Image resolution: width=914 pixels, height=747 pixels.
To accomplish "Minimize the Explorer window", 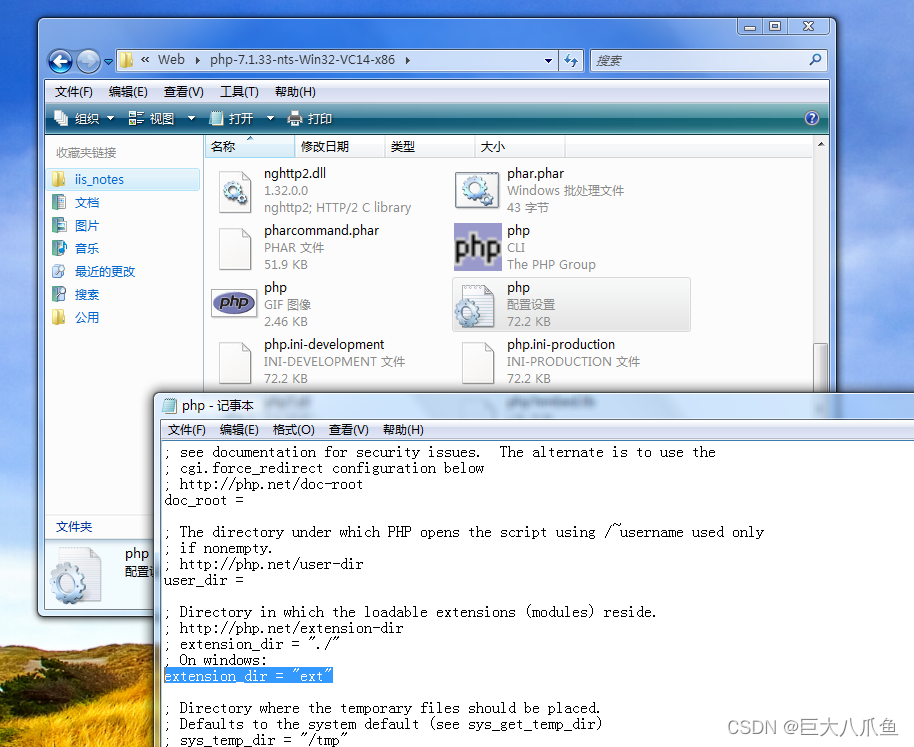I will click(x=750, y=26).
